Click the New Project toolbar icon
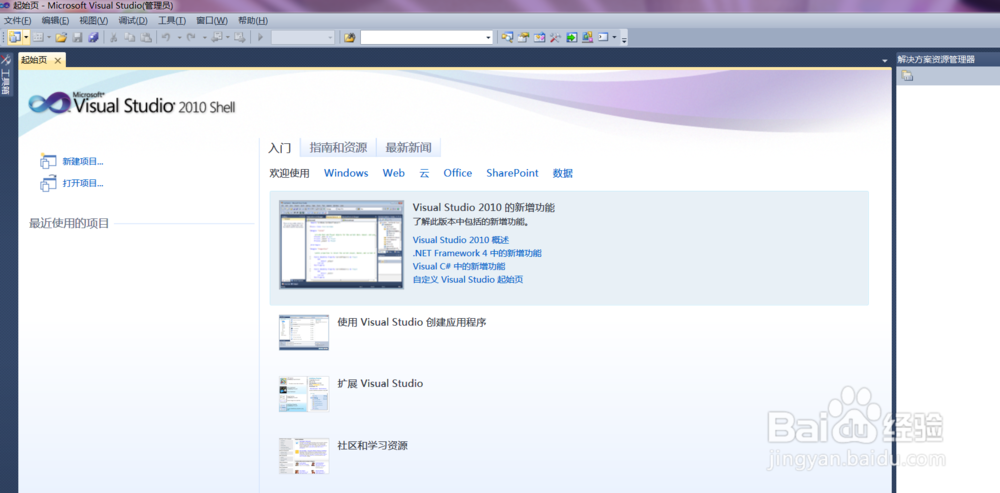The width and height of the screenshot is (1000, 493). (x=15, y=38)
